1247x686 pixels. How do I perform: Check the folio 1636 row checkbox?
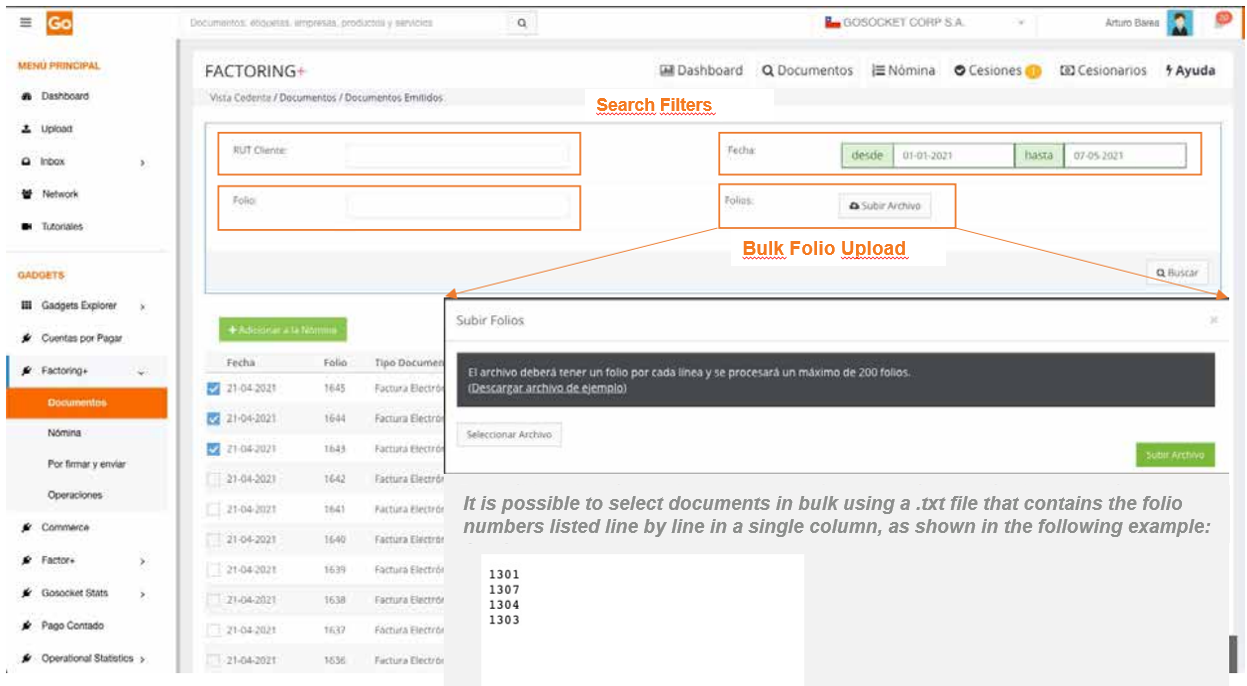coord(213,660)
